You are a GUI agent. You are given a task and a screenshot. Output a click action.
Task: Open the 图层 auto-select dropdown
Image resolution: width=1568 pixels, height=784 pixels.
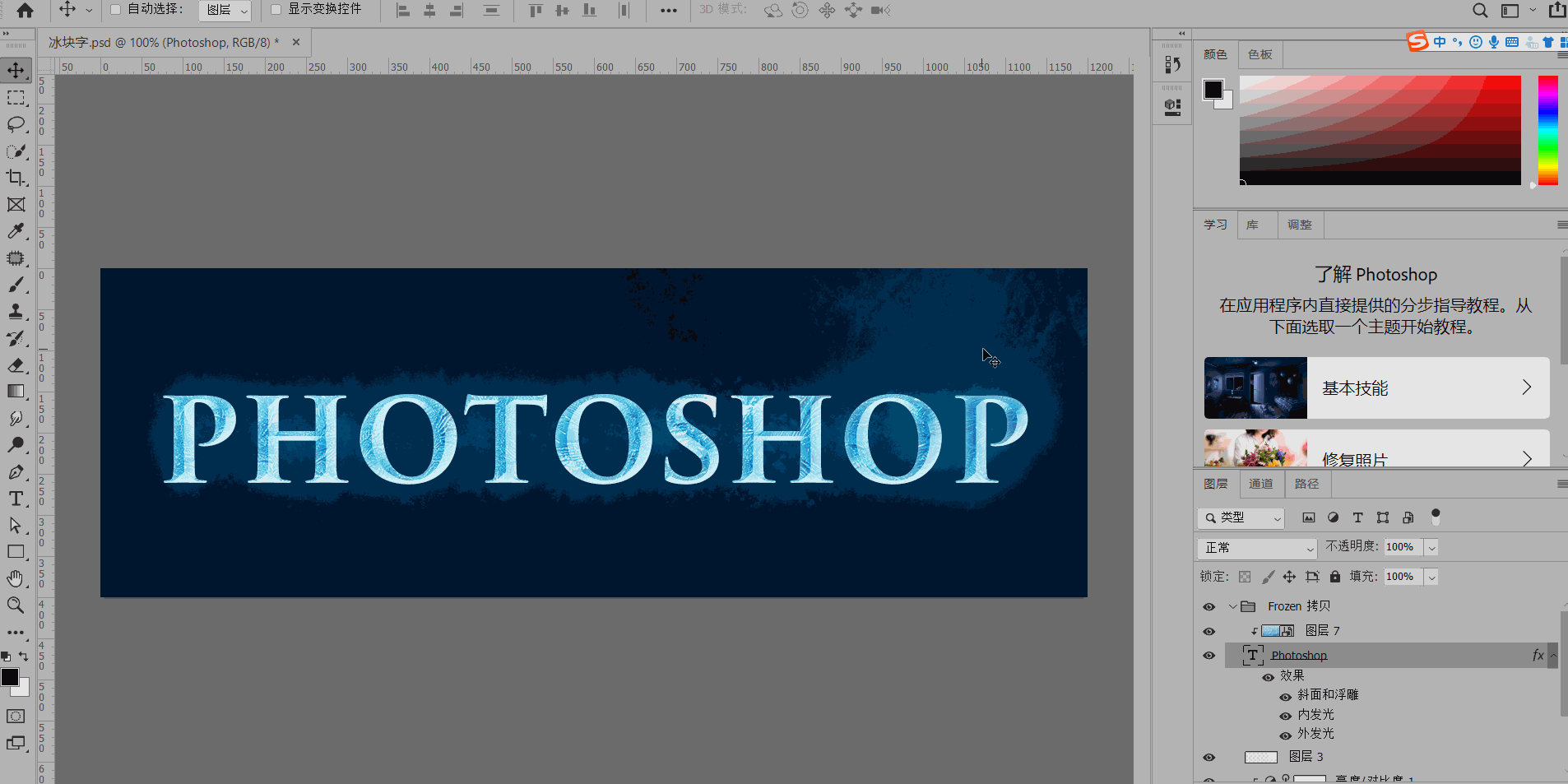pyautogui.click(x=225, y=10)
